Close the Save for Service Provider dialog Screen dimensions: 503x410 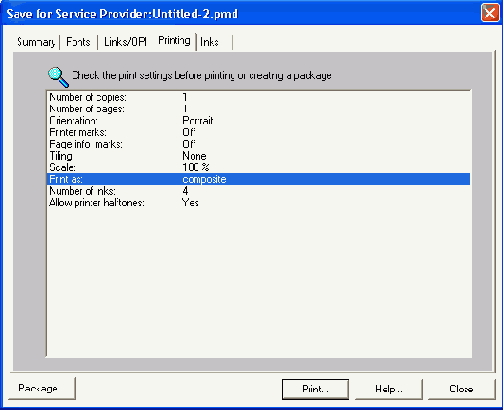pos(490,13)
